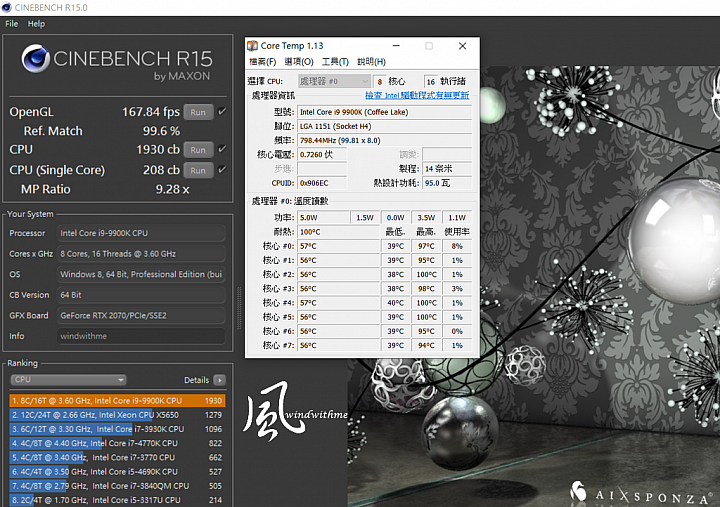Click Core Temp voltage value 0.7260
The height and width of the screenshot is (507, 720).
tap(322, 155)
